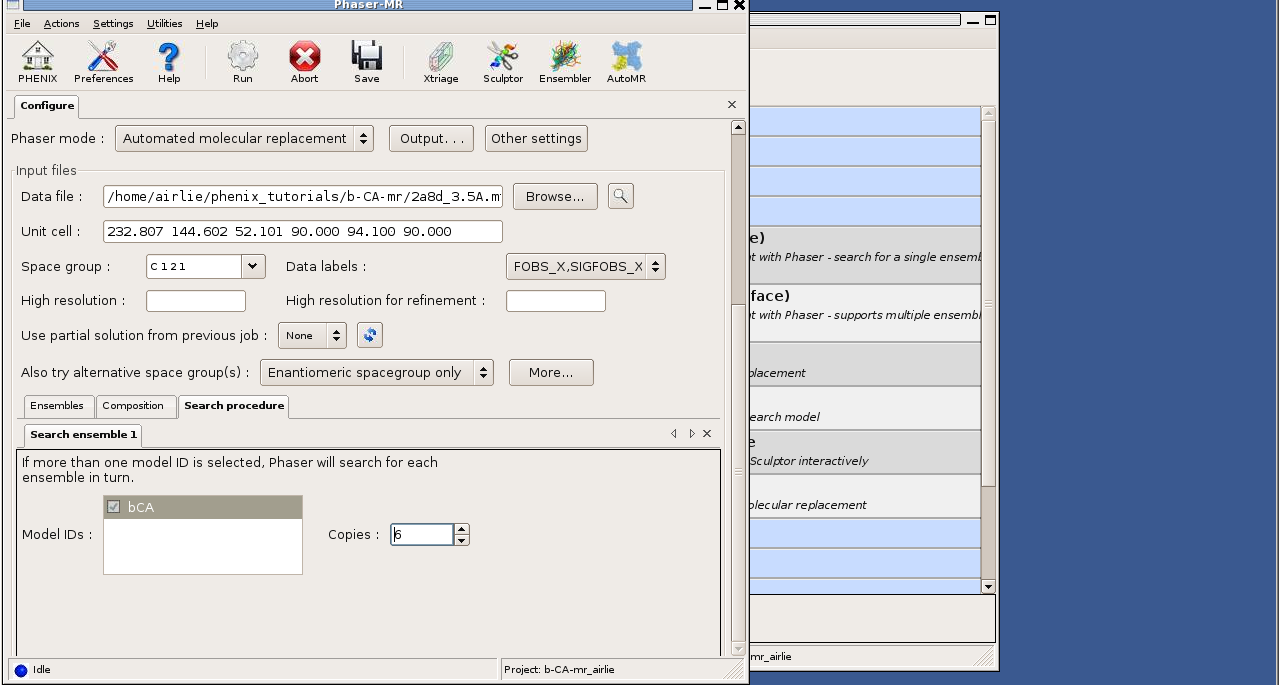
Task: Launch Xtriage from the toolbar
Action: (x=440, y=62)
